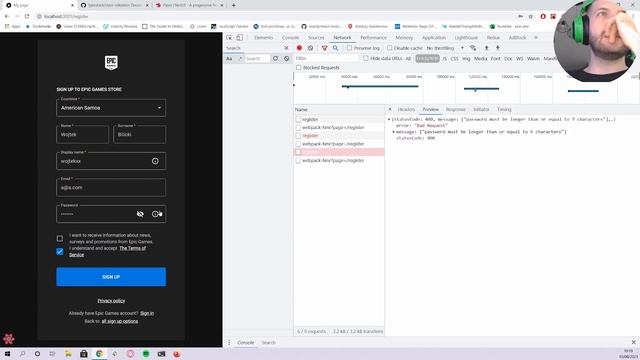
Task: Check the news and promotions checkbox
Action: [60, 238]
